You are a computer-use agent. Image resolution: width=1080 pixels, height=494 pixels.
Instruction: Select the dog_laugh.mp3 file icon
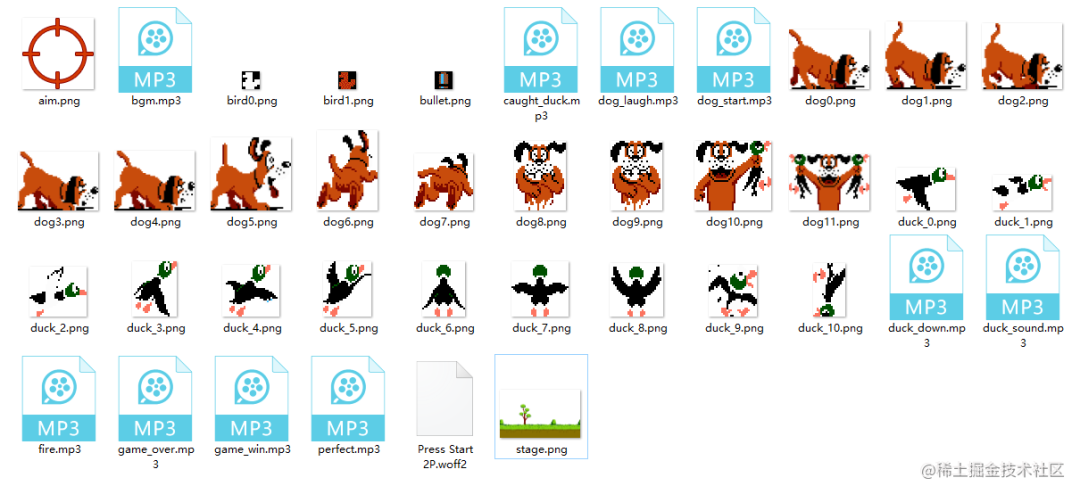click(637, 50)
